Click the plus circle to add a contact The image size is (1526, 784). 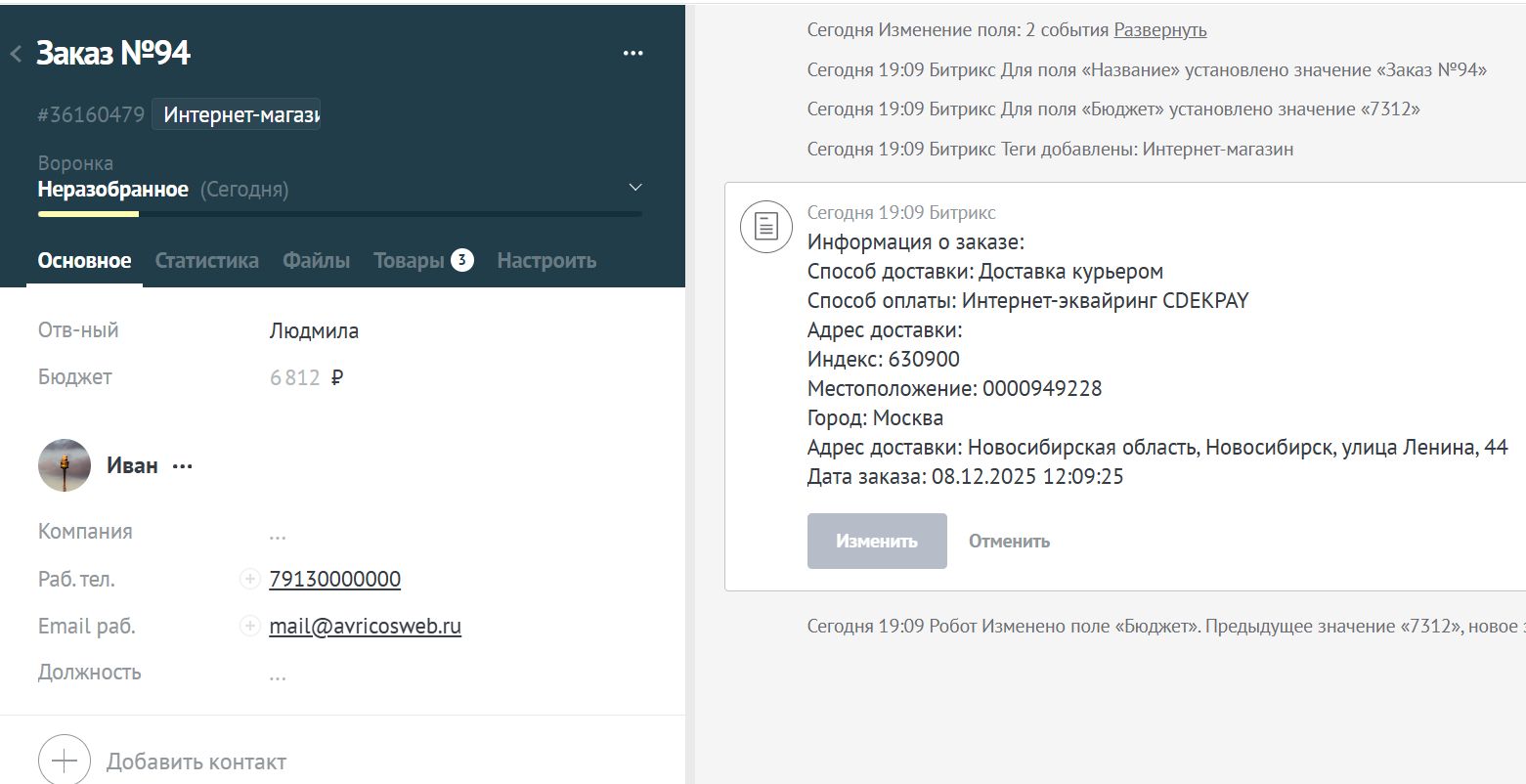[63, 761]
